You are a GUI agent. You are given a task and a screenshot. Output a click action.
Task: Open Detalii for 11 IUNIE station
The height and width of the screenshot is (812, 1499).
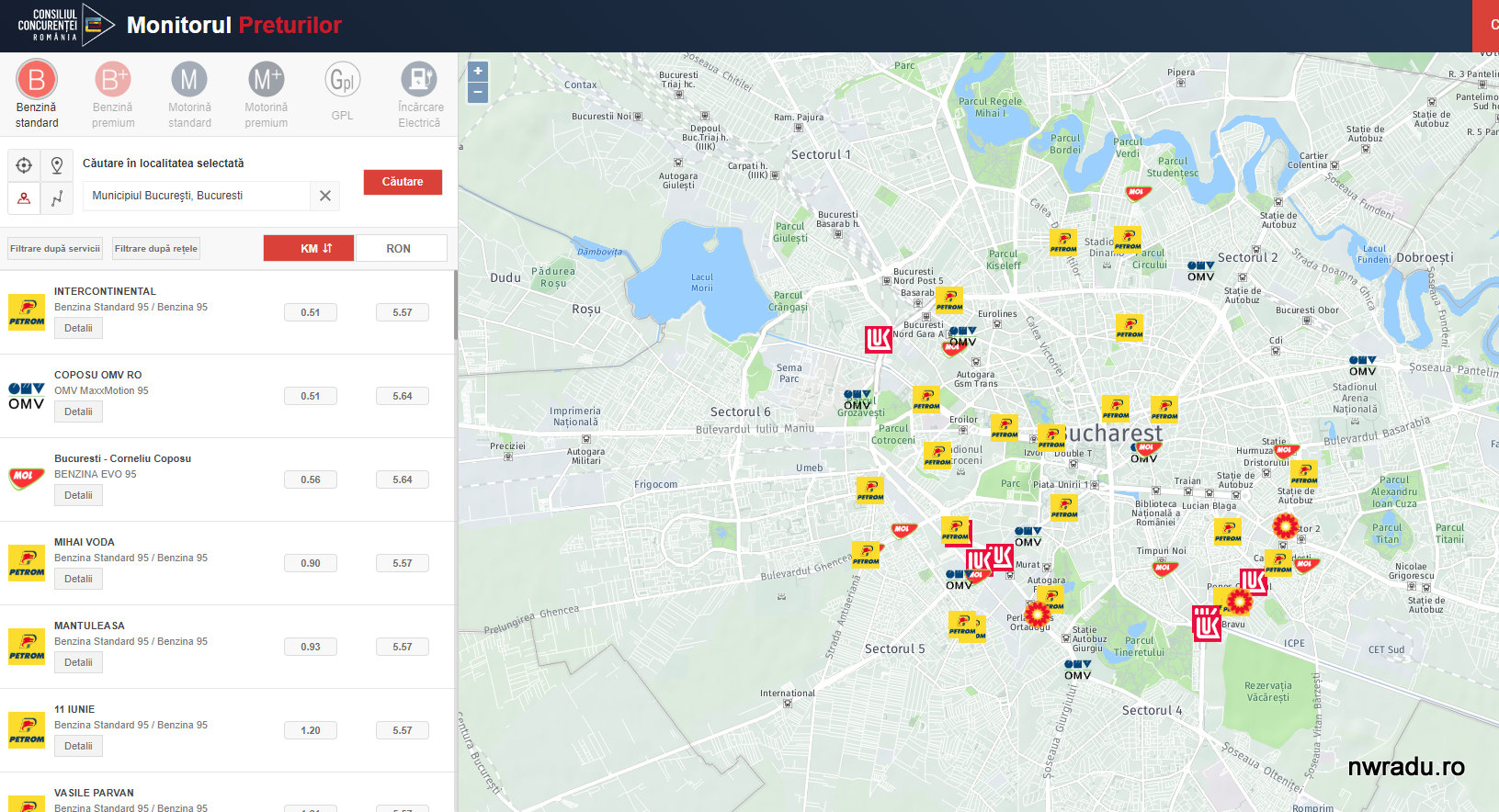78,746
